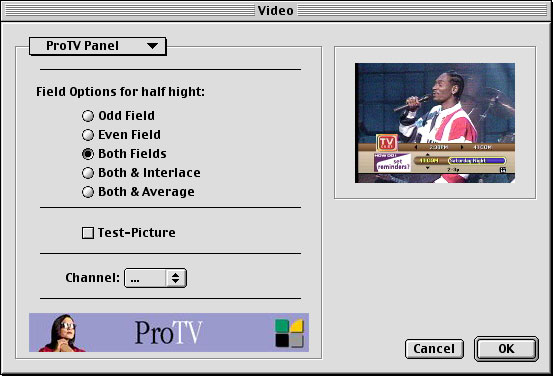
Task: Select the Odd Field radio button
Action: (88, 116)
